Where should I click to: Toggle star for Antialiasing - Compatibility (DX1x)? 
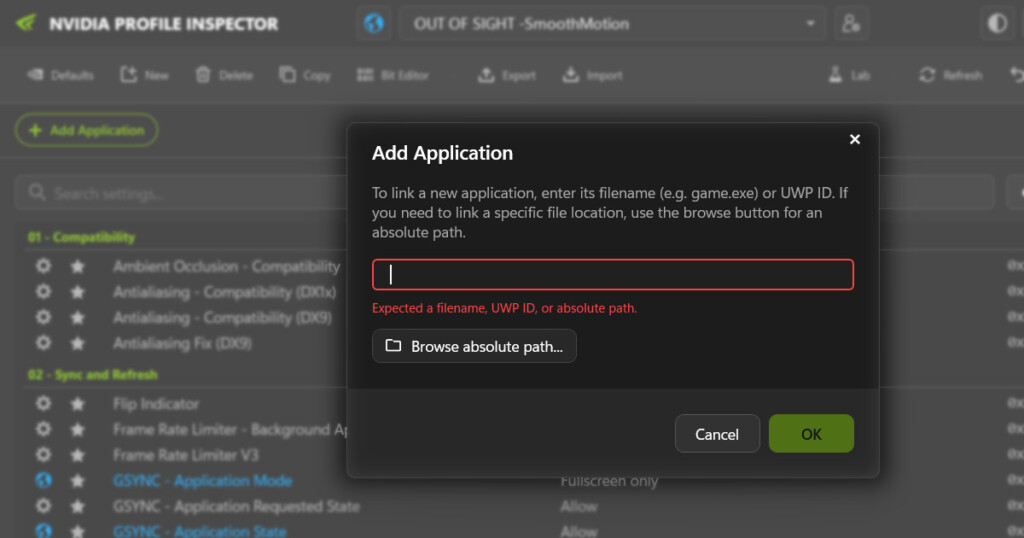coord(78,292)
